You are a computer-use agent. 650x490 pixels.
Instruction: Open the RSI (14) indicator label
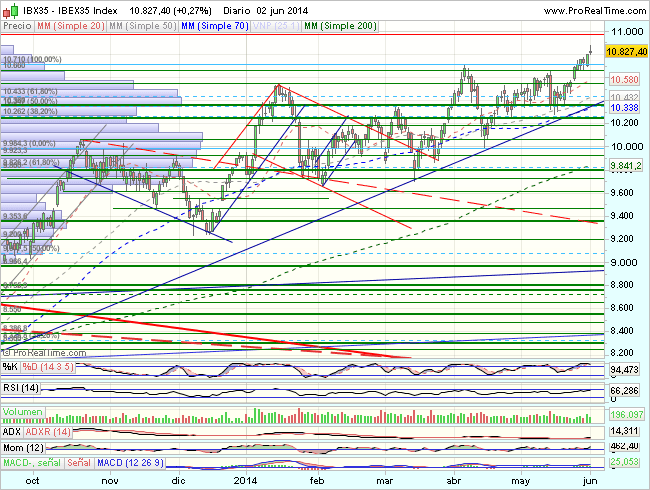19,387
